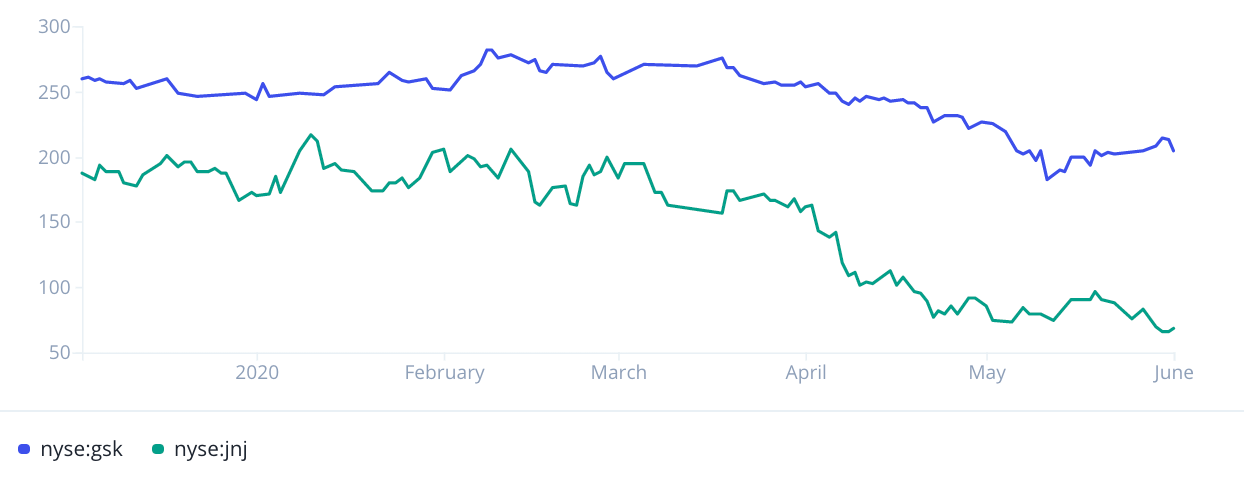Click the 150 y-axis label

pos(55,222)
